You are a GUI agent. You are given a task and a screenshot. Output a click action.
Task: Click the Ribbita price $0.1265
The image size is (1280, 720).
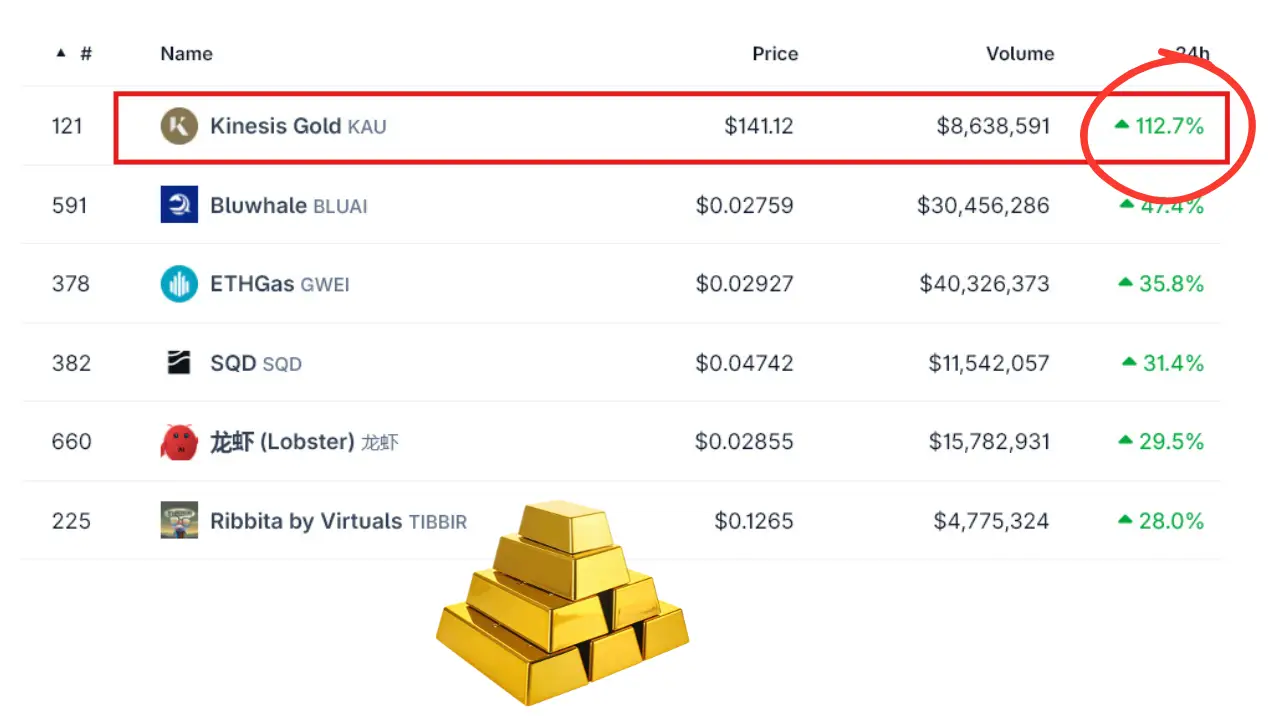pos(754,520)
